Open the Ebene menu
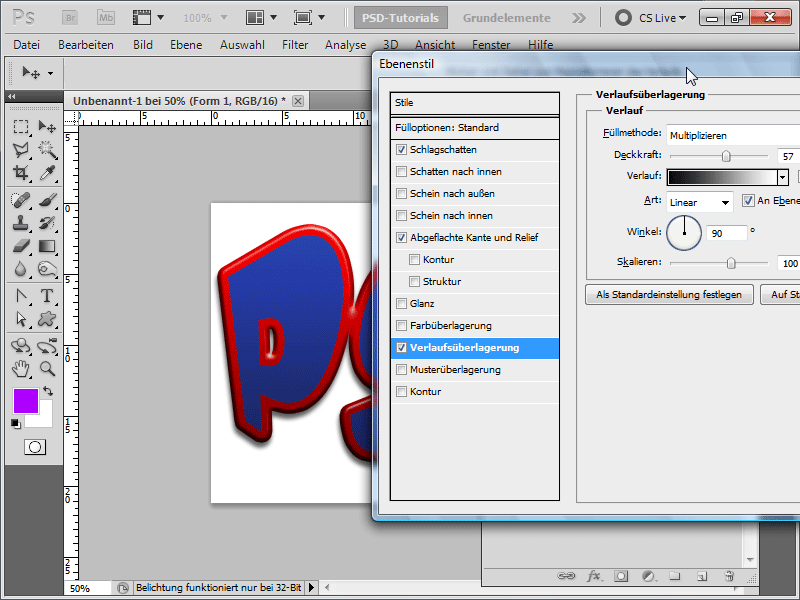 pos(186,45)
